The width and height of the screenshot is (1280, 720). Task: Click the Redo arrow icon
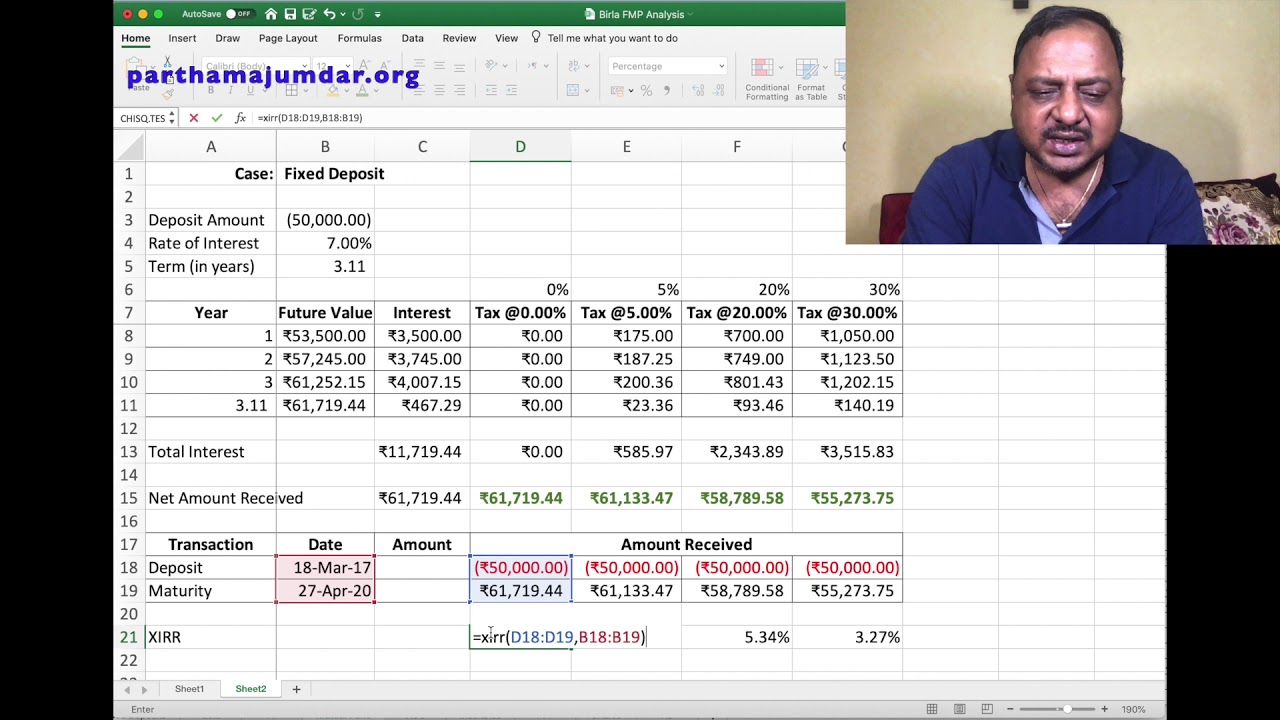tap(358, 14)
